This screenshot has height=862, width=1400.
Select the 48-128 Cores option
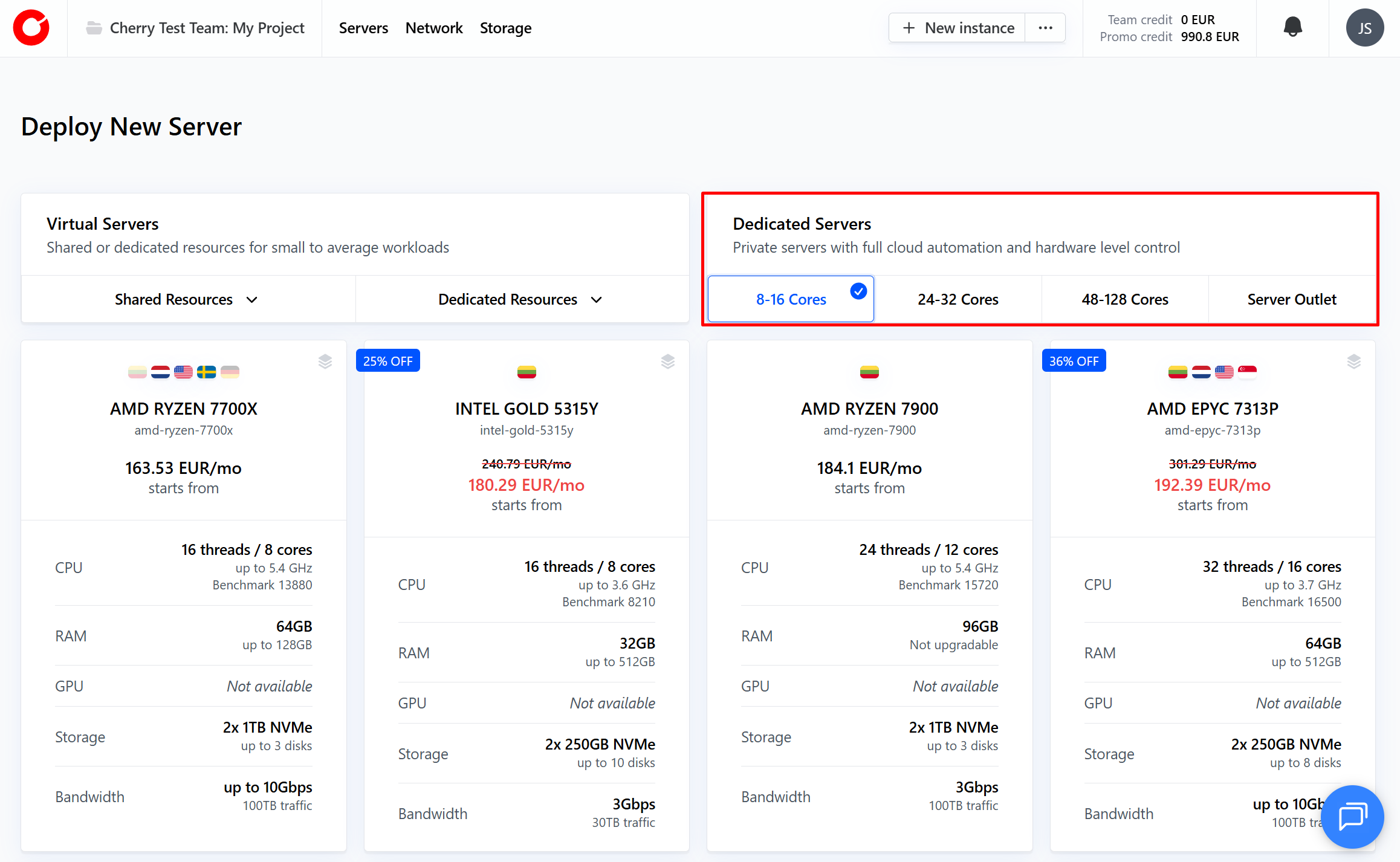pyautogui.click(x=1124, y=299)
